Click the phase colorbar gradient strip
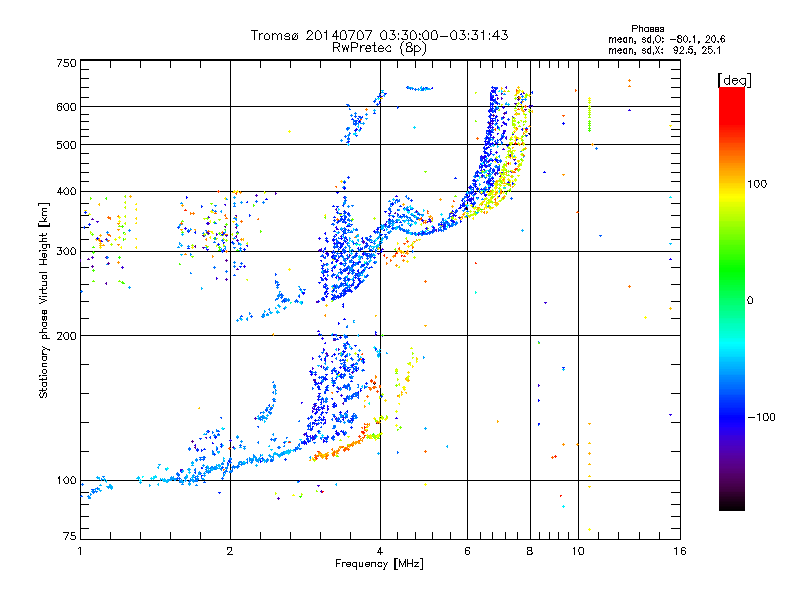This screenshot has height=600, width=800. 732,298
